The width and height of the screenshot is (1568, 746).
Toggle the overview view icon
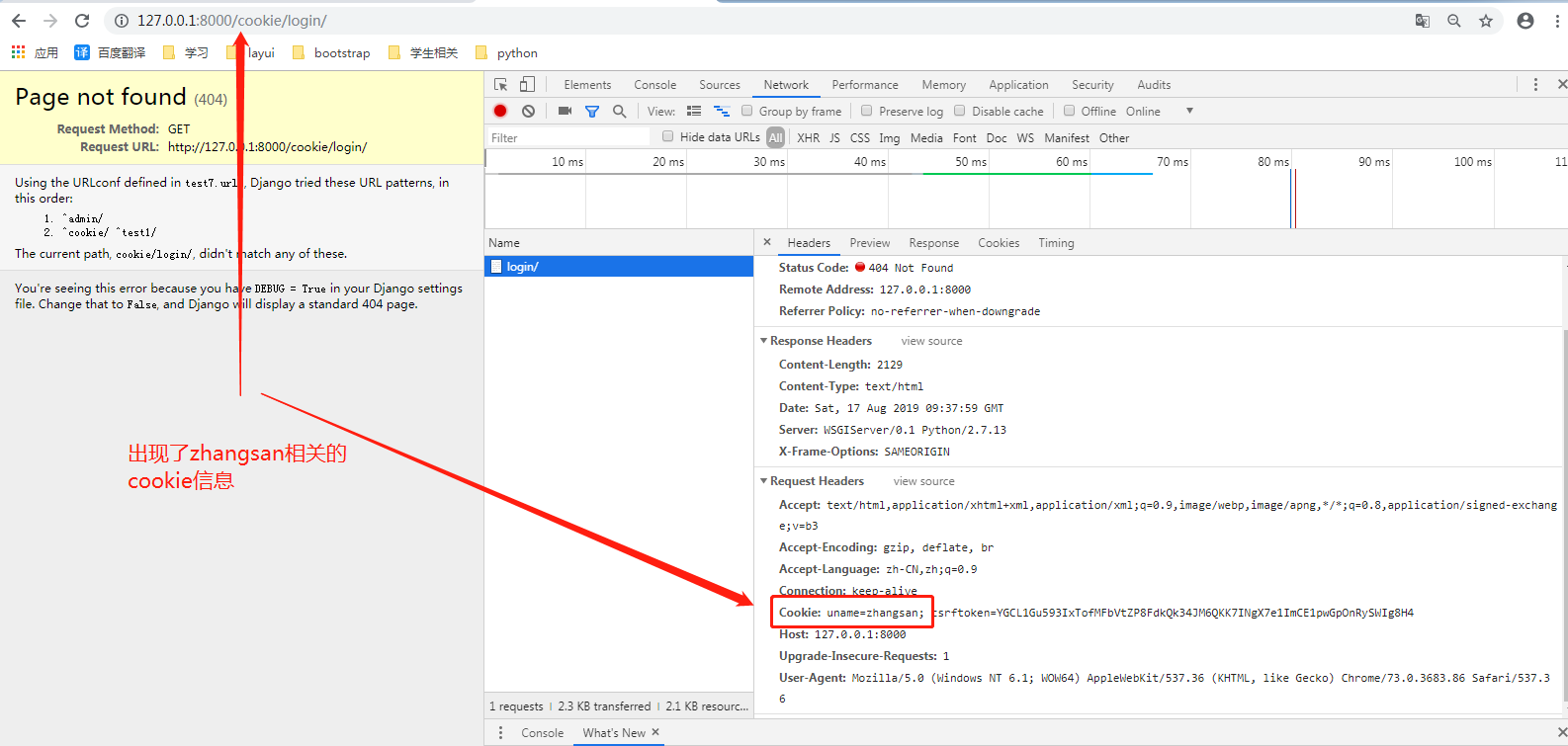click(722, 112)
